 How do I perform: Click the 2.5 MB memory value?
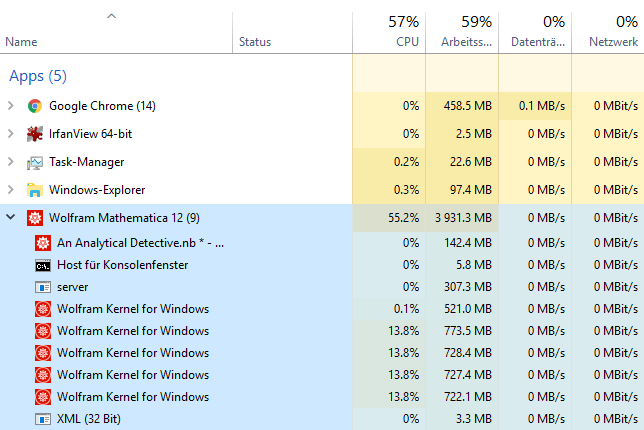(x=474, y=134)
